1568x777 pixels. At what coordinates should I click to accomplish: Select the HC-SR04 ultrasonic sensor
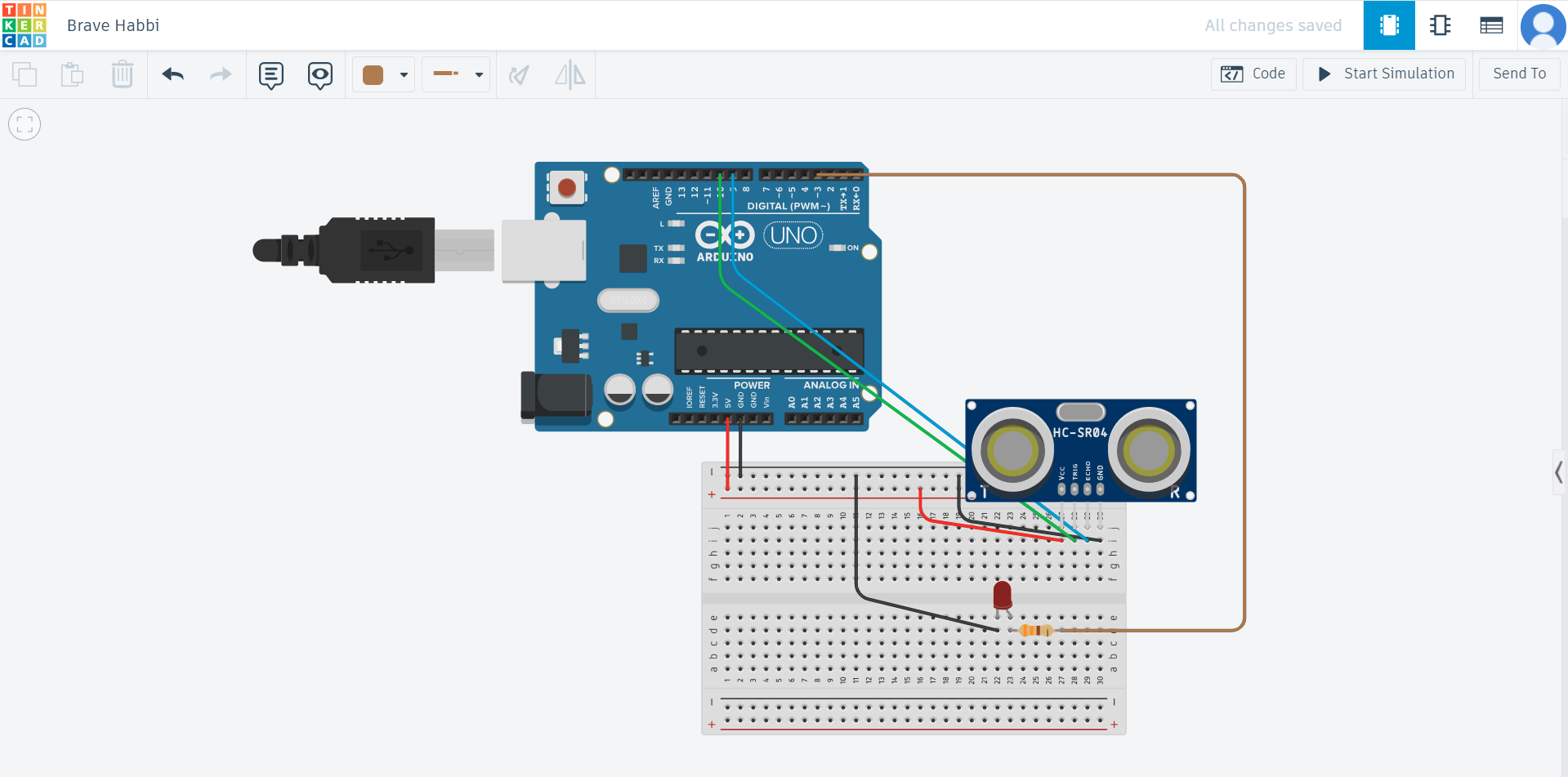click(x=1080, y=450)
